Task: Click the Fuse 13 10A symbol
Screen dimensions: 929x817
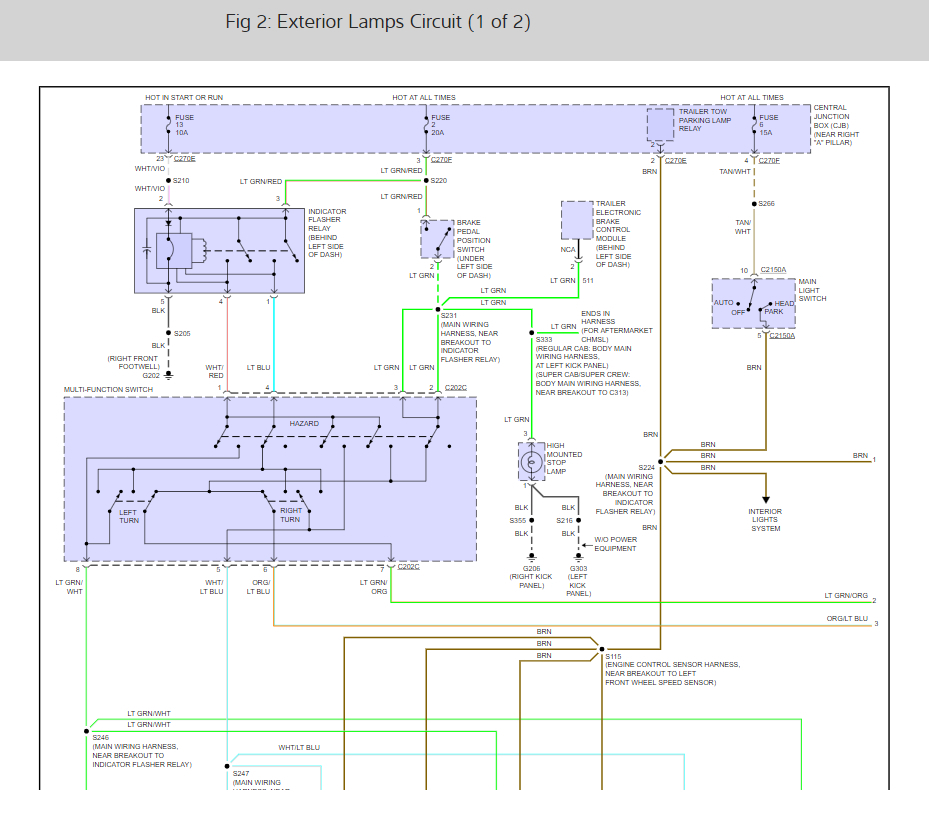Action: [x=168, y=125]
